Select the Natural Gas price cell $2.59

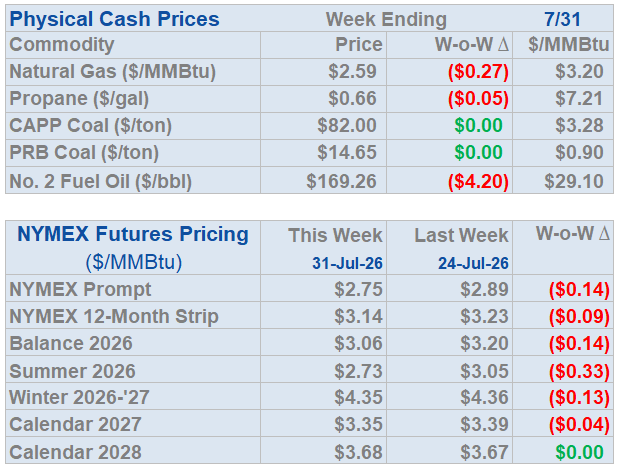[x=352, y=72]
